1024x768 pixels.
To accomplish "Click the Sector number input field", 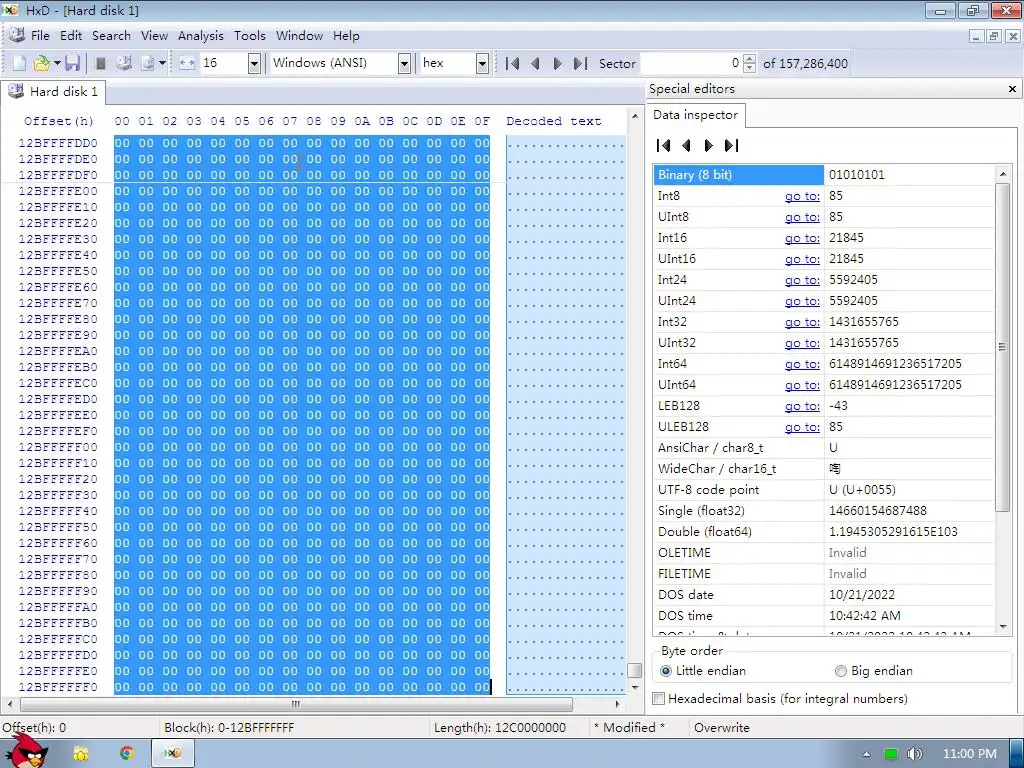I will (691, 63).
